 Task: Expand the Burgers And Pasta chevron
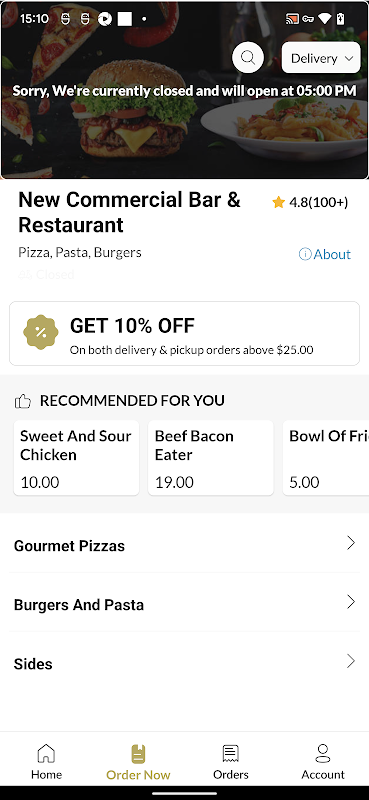(x=351, y=602)
